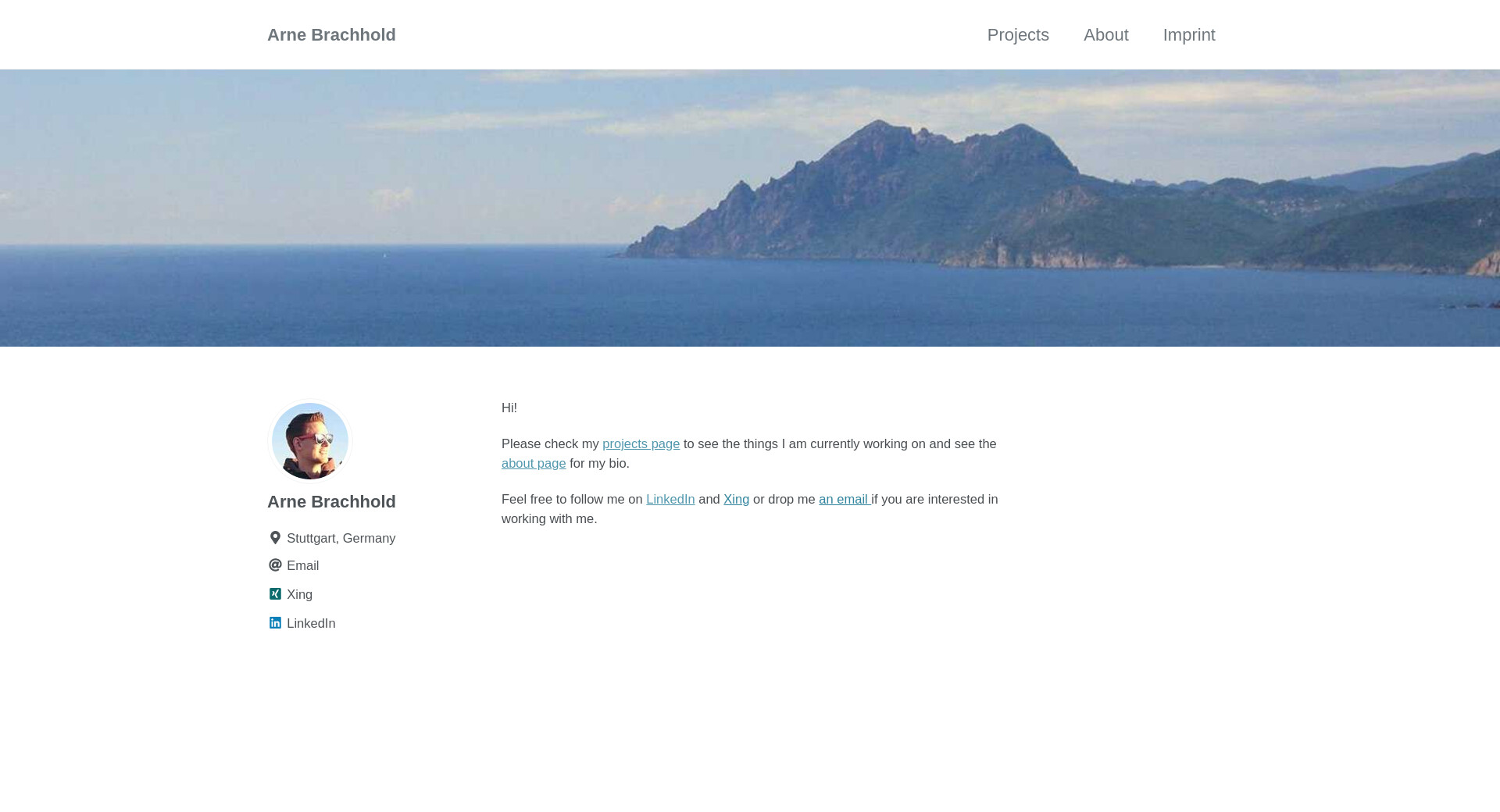The height and width of the screenshot is (812, 1500).
Task: Click the Arne Brachhold site title in header
Action: click(331, 35)
